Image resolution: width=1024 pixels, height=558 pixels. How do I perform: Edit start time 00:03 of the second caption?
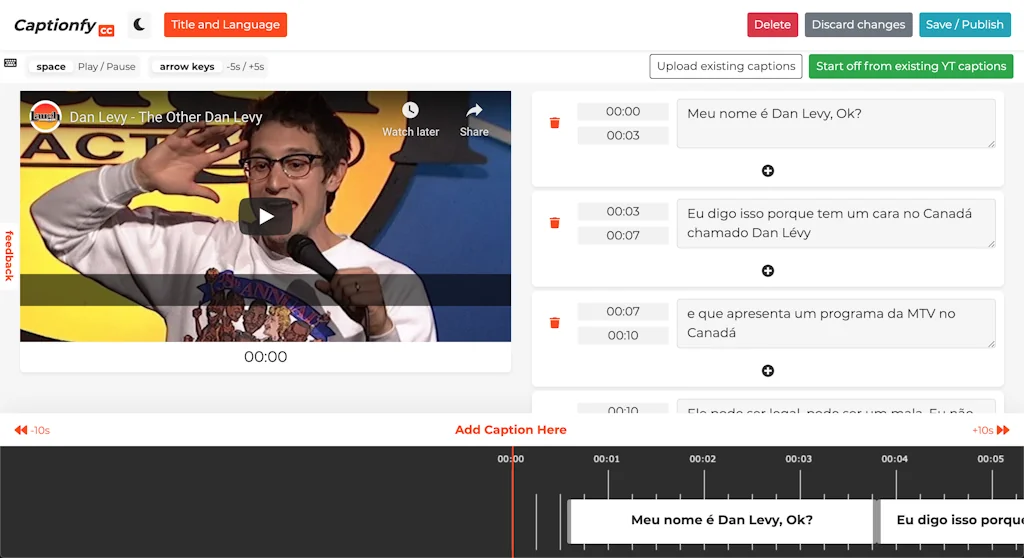tap(623, 212)
